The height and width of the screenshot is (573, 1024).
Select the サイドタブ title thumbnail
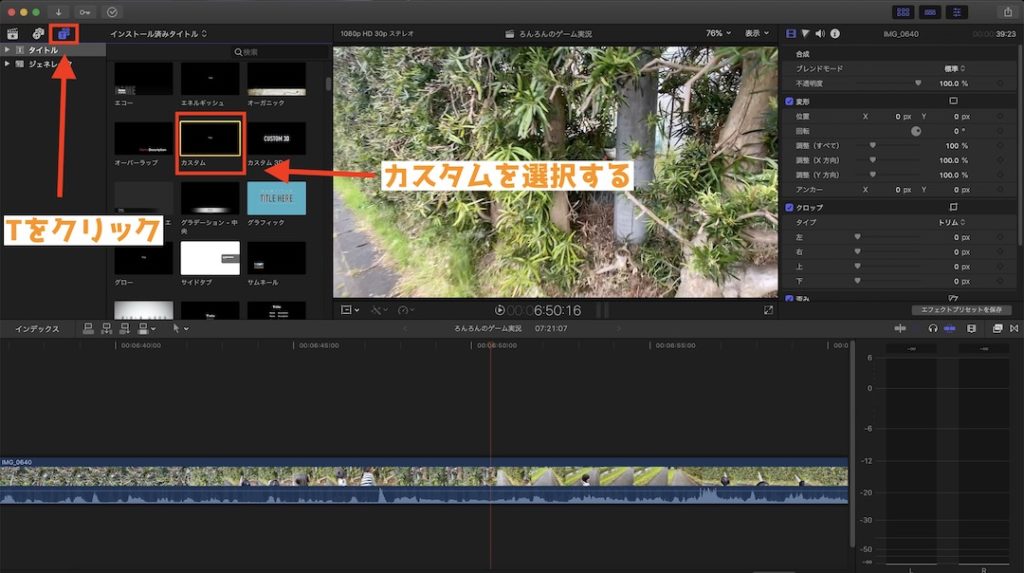pyautogui.click(x=210, y=258)
